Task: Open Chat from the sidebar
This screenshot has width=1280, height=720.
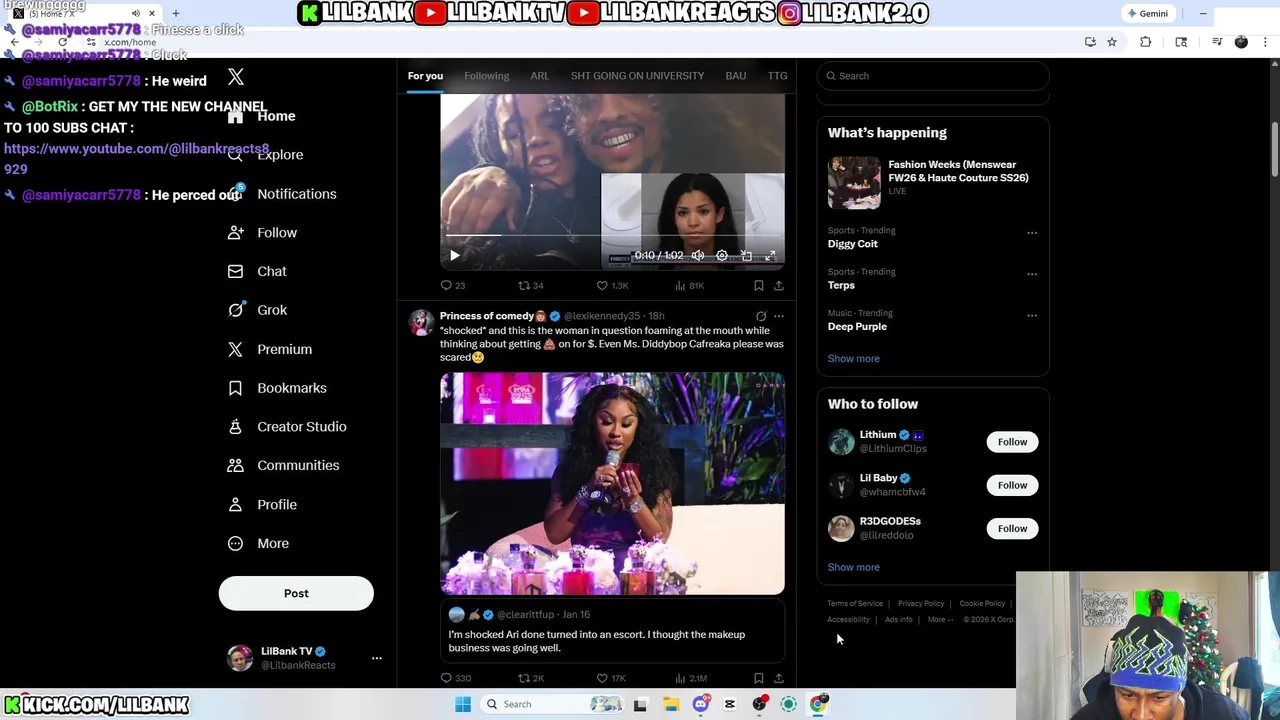Action: pyautogui.click(x=257, y=271)
